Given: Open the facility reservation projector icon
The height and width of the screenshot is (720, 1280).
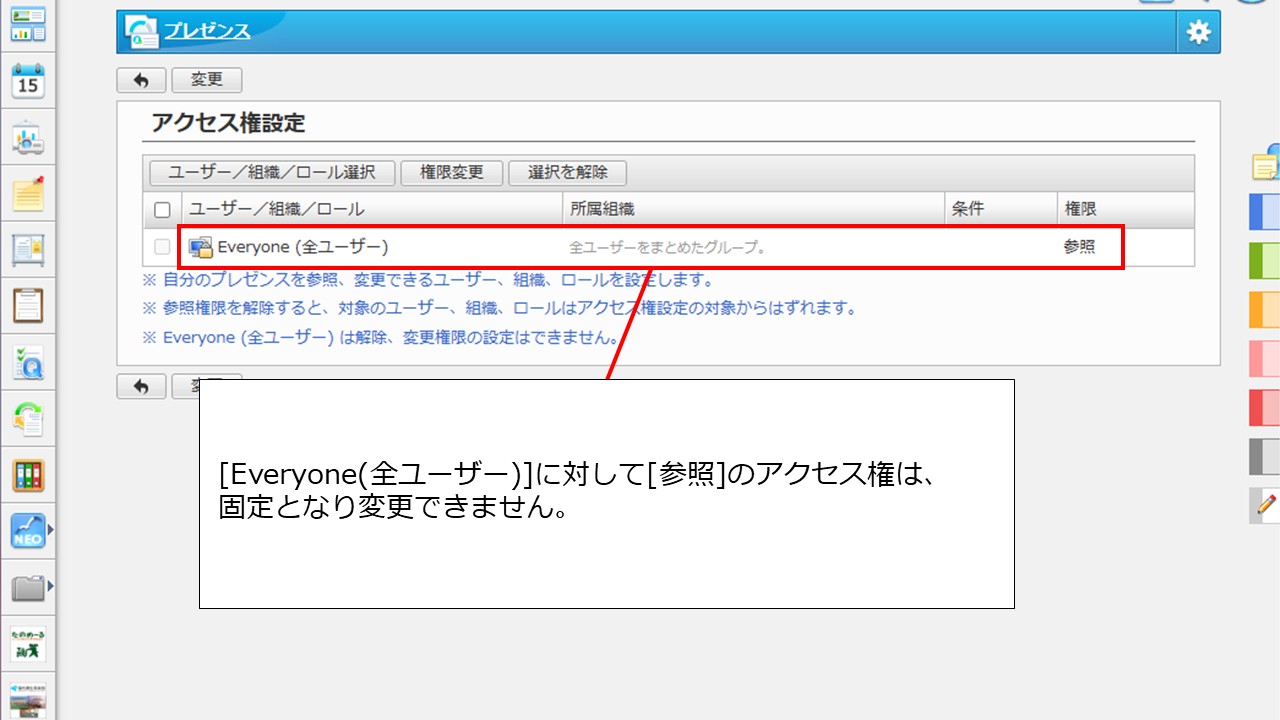Looking at the screenshot, I should (28, 138).
